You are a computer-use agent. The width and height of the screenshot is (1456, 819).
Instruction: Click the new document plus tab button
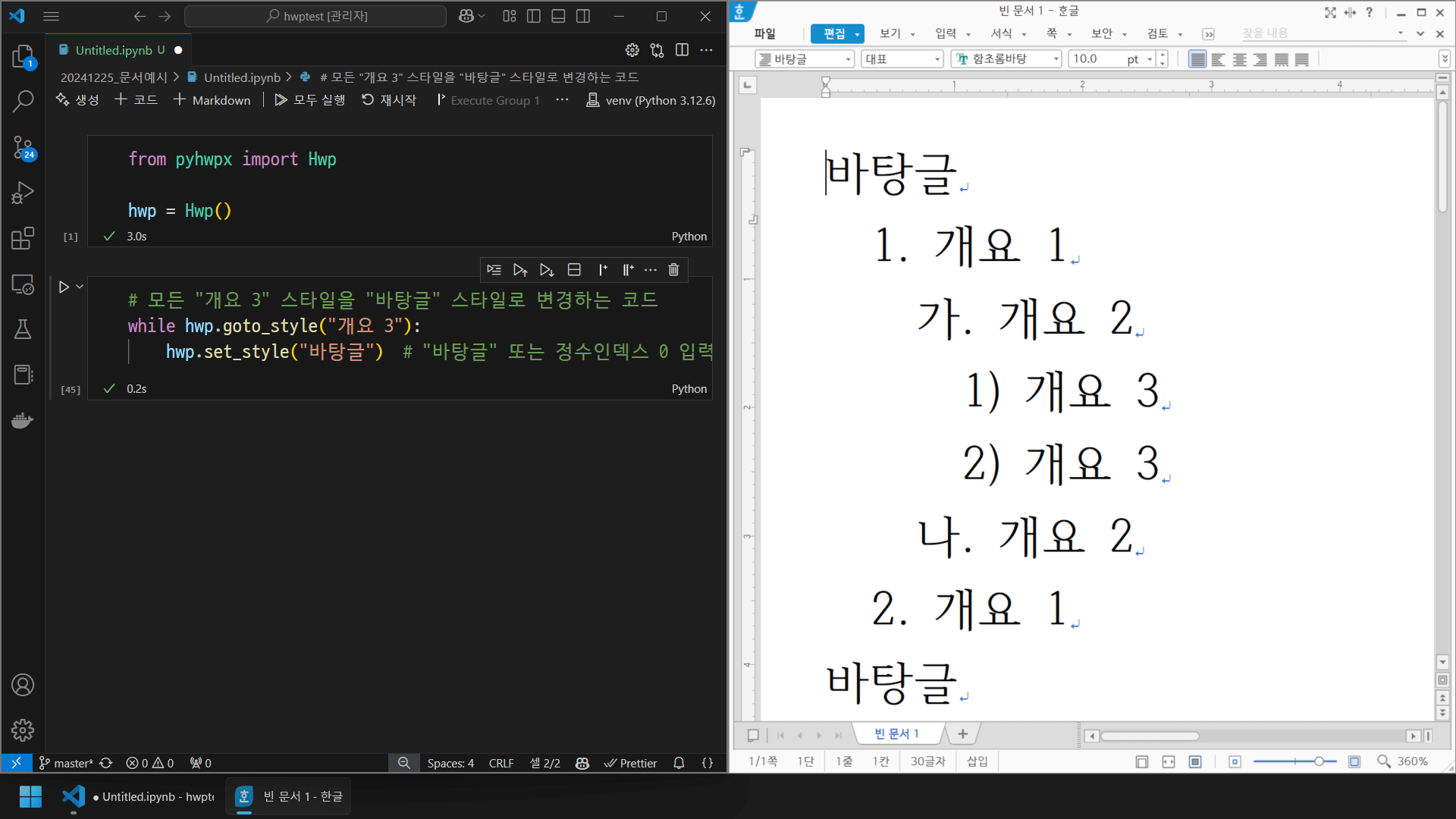[x=962, y=733]
